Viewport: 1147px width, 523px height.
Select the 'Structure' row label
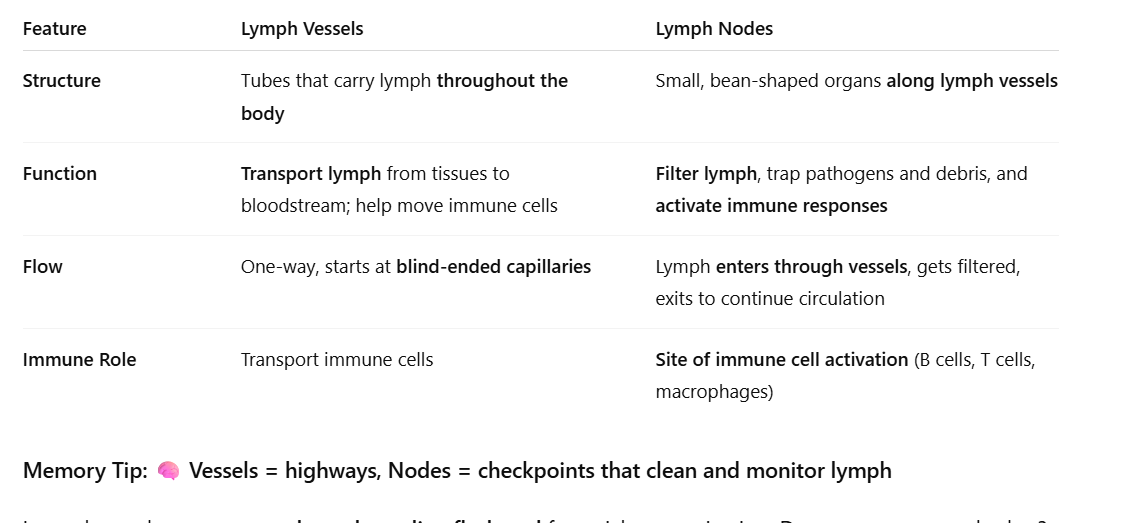coord(62,81)
